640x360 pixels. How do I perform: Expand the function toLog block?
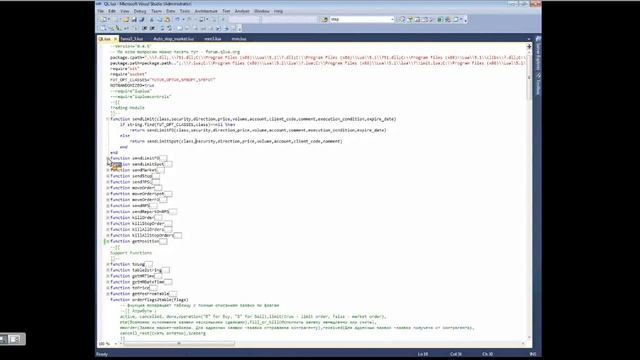pos(108,264)
